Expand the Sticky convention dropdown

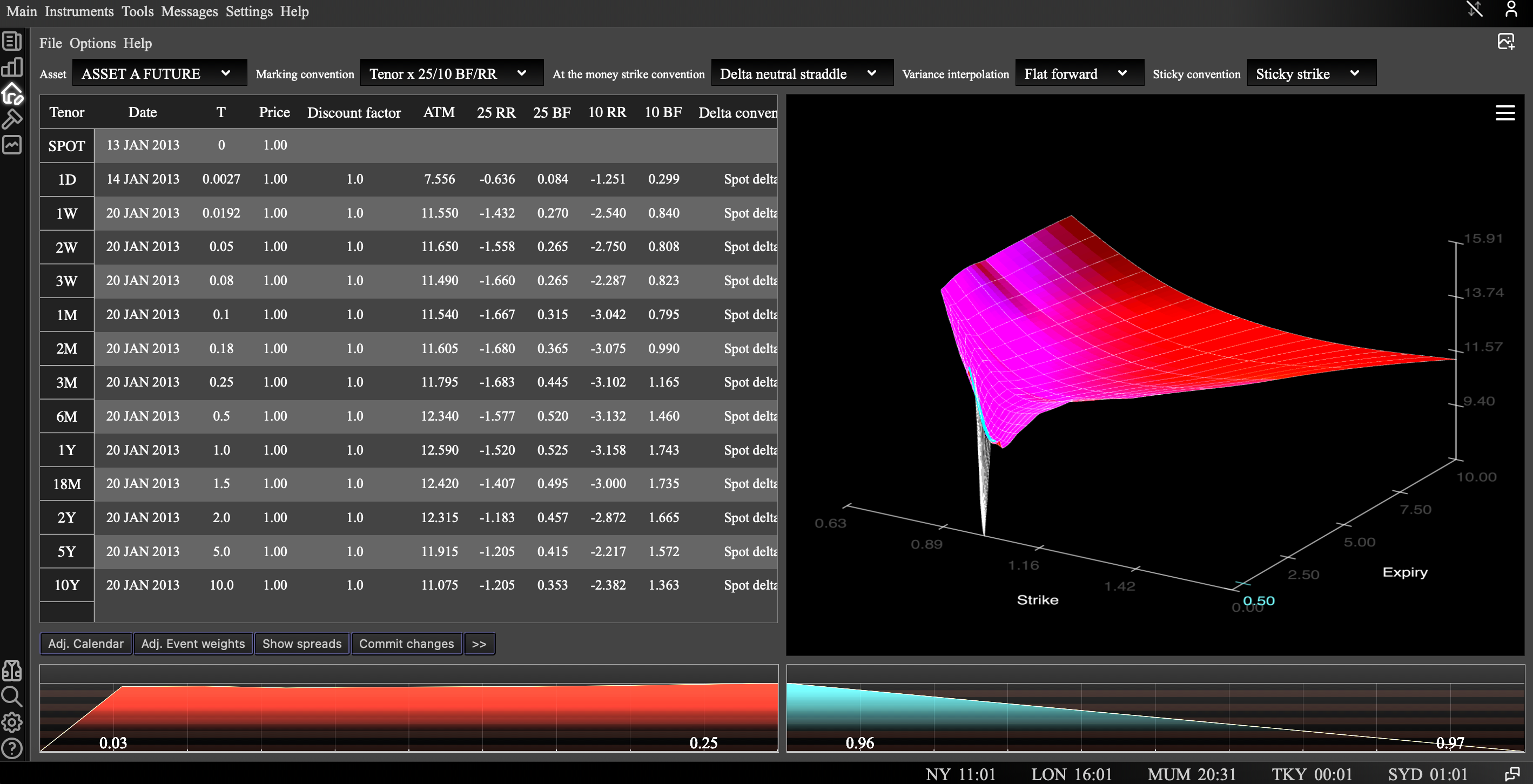pyautogui.click(x=1311, y=73)
